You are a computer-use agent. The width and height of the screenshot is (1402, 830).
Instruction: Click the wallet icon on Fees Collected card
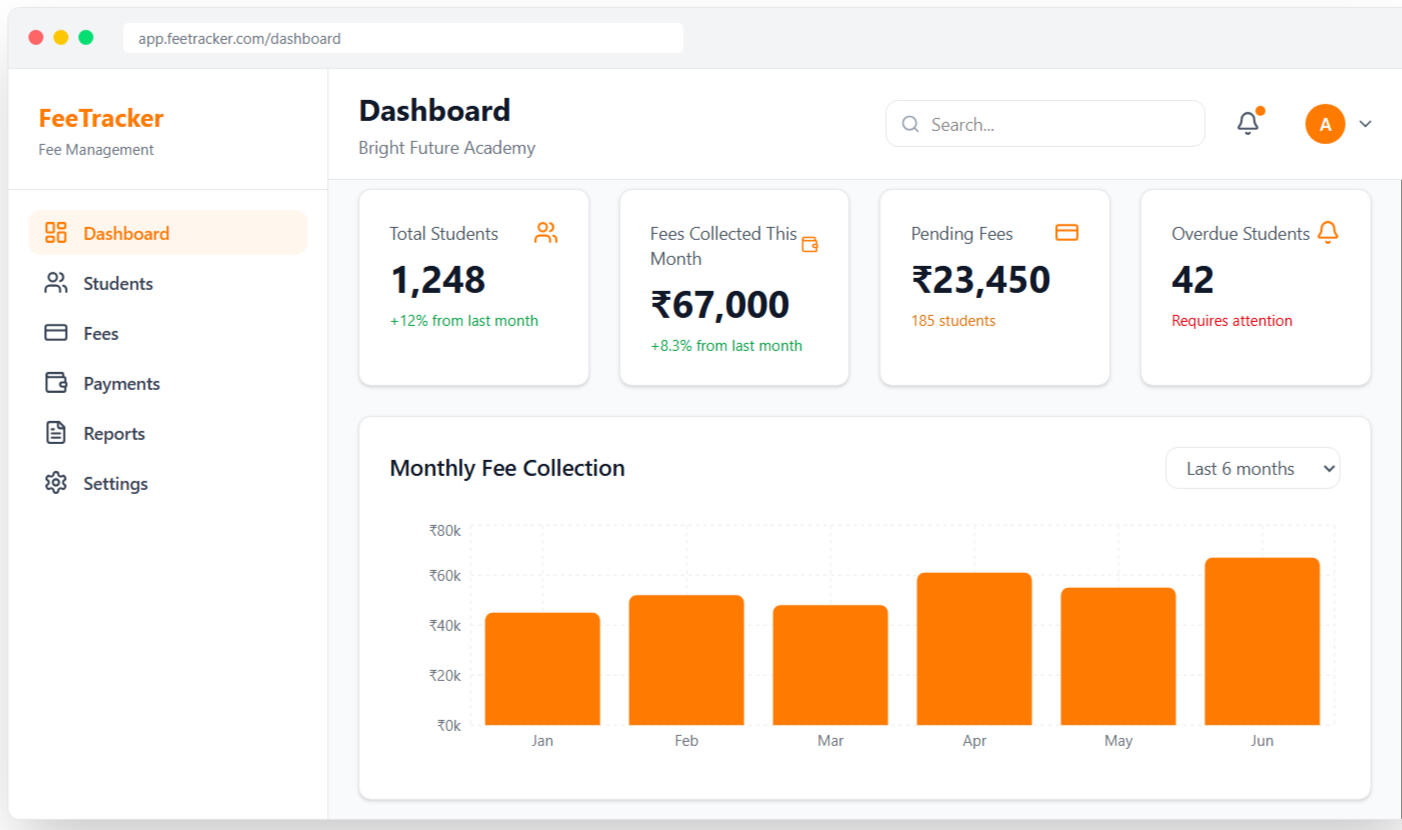(x=810, y=245)
